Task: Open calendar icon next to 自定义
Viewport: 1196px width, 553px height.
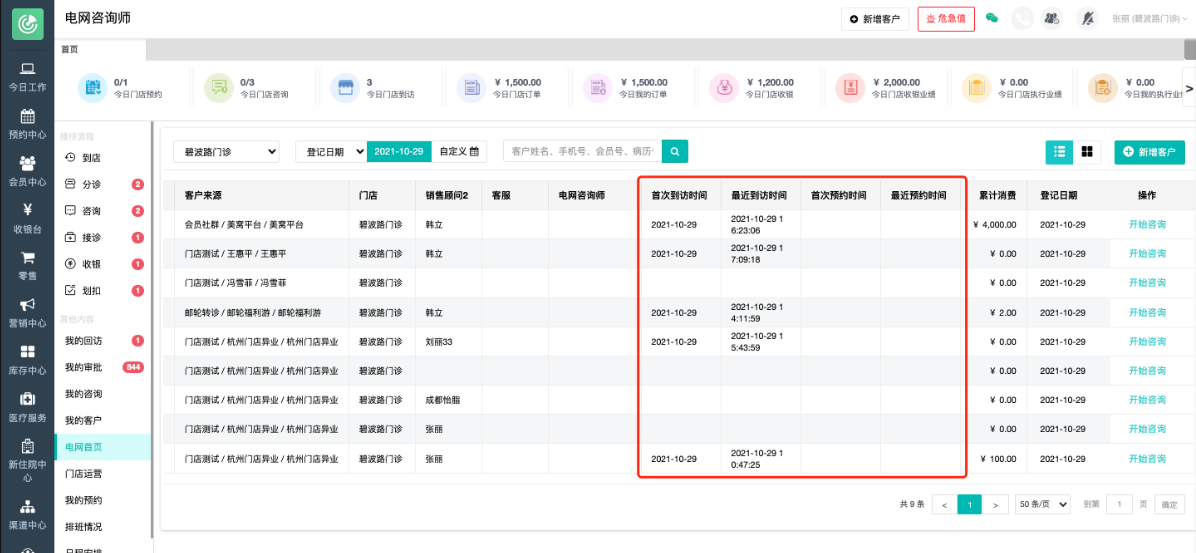Action: pos(474,151)
